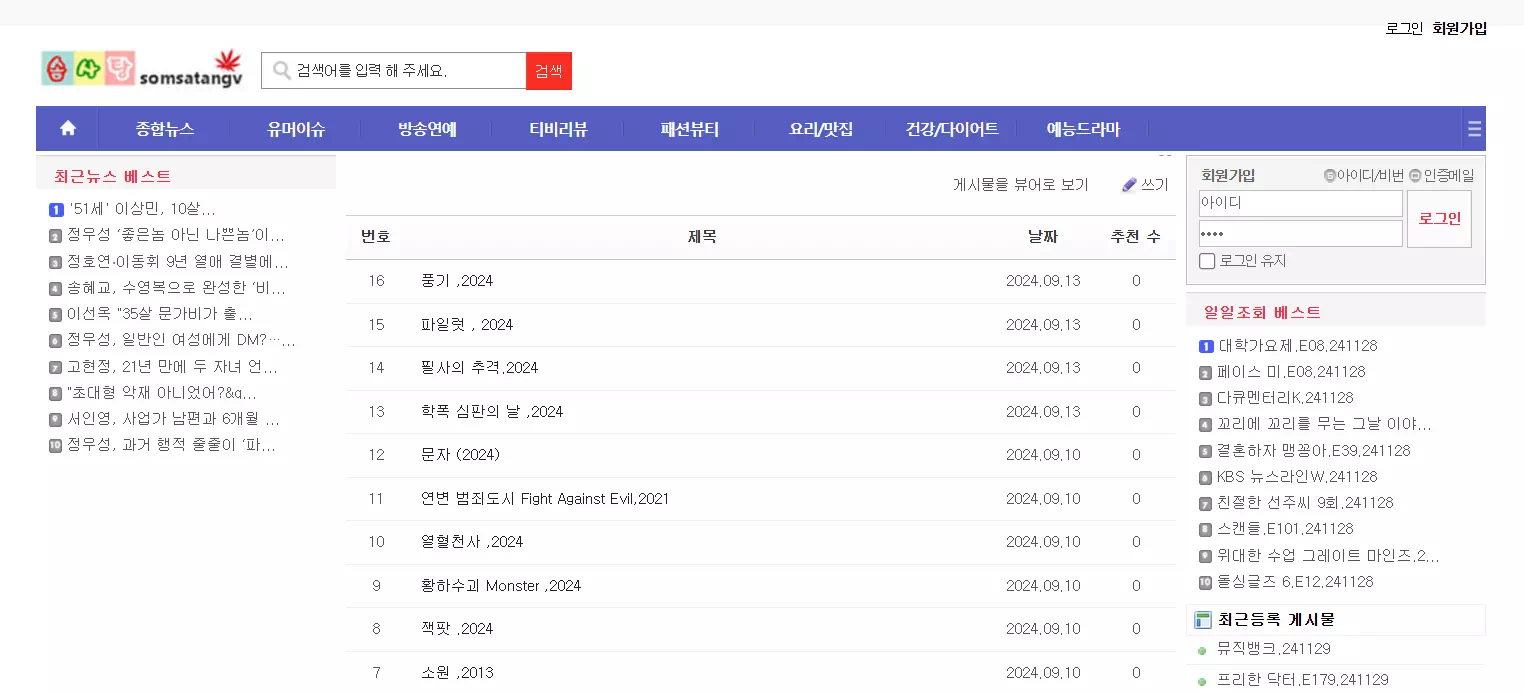Click the 최근등록 게시물 panel icon
1524x694 pixels.
tap(1203, 620)
